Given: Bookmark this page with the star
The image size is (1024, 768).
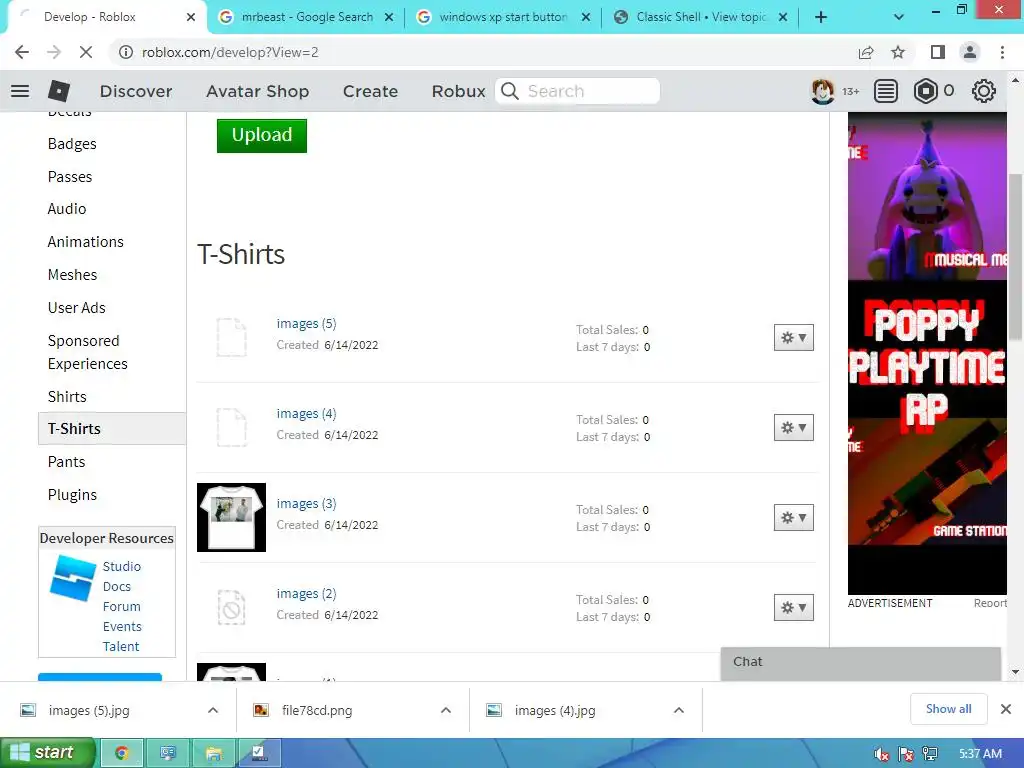Looking at the screenshot, I should tap(898, 52).
